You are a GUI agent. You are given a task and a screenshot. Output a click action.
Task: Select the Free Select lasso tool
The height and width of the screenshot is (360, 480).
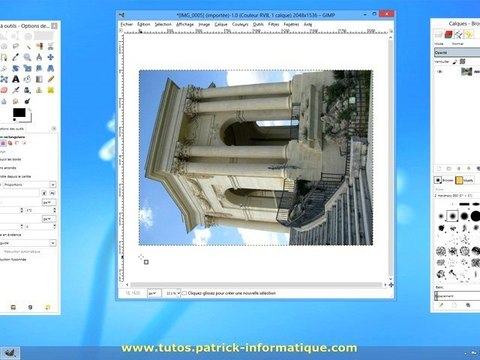[x=16, y=46]
